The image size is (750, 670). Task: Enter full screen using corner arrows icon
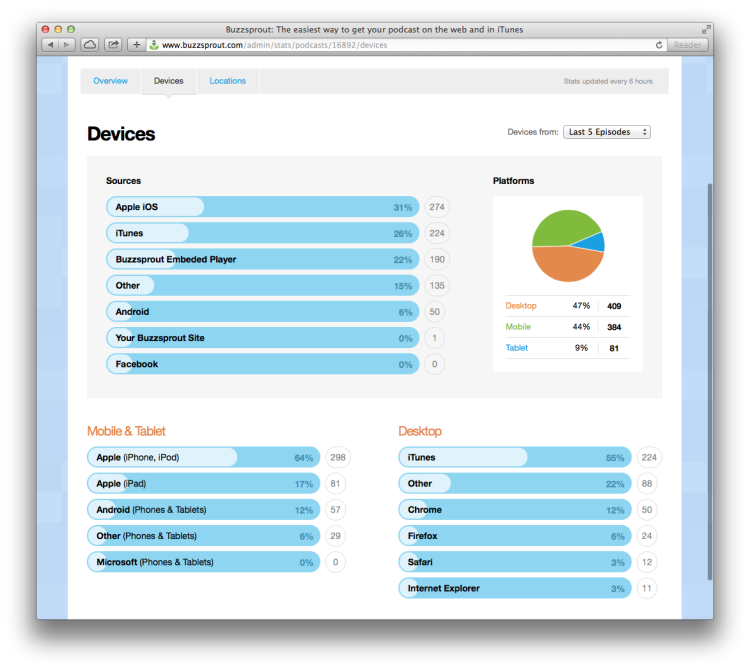[x=706, y=30]
